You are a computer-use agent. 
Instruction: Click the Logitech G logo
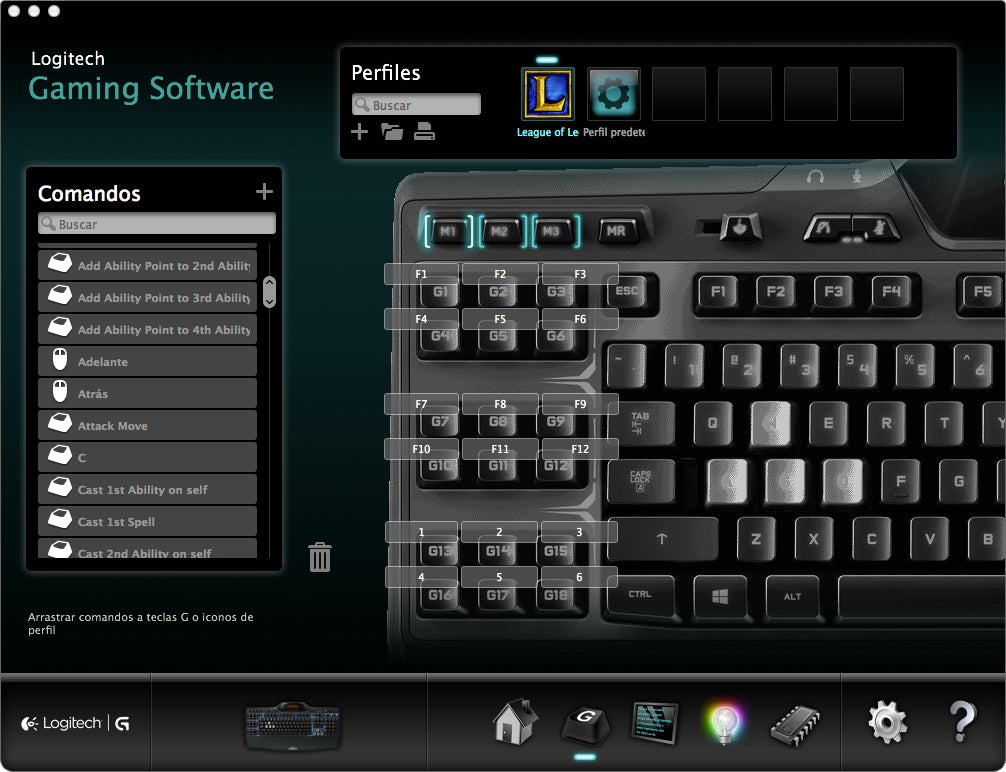coord(76,723)
